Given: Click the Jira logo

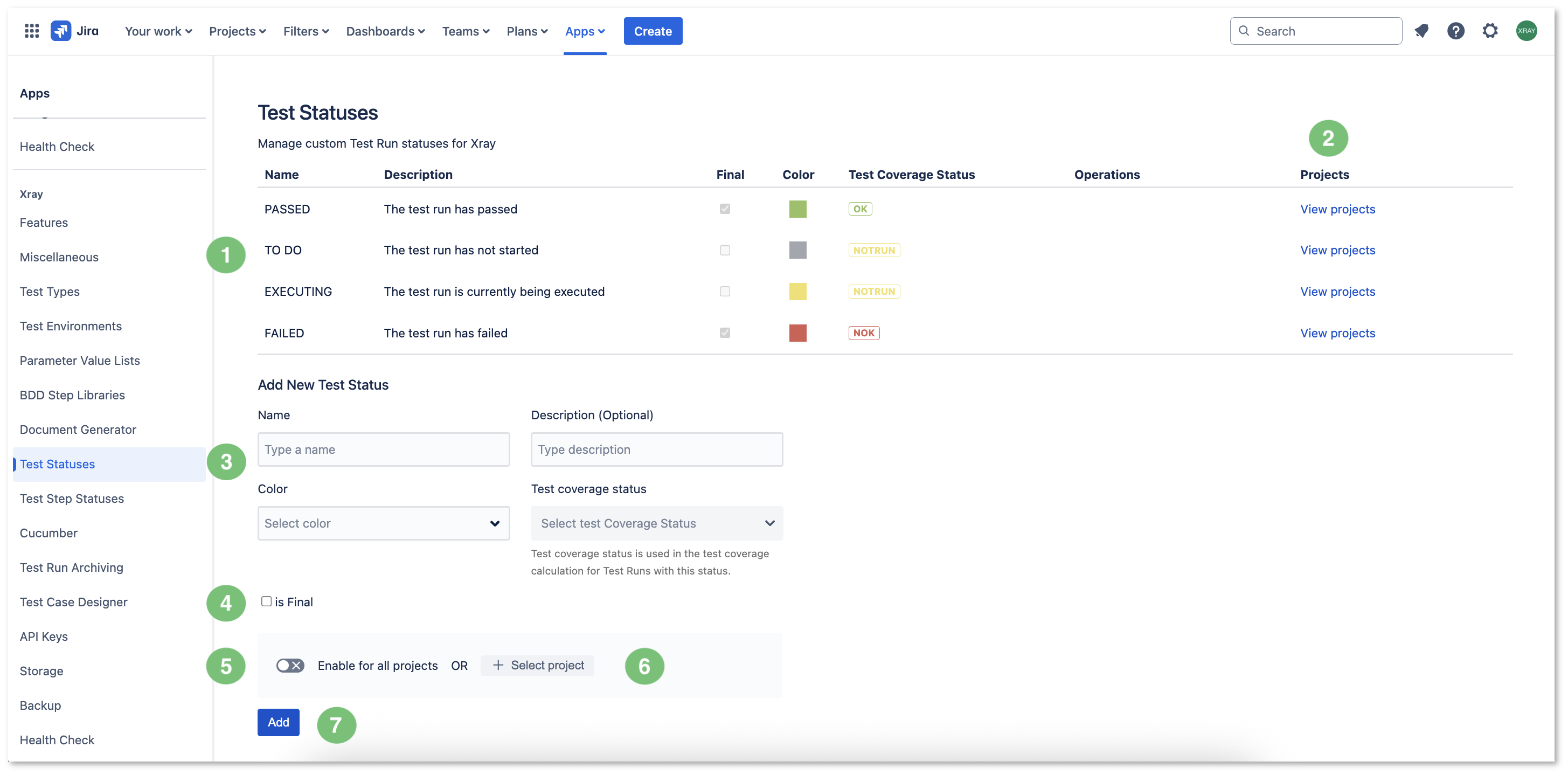Looking at the screenshot, I should [74, 31].
